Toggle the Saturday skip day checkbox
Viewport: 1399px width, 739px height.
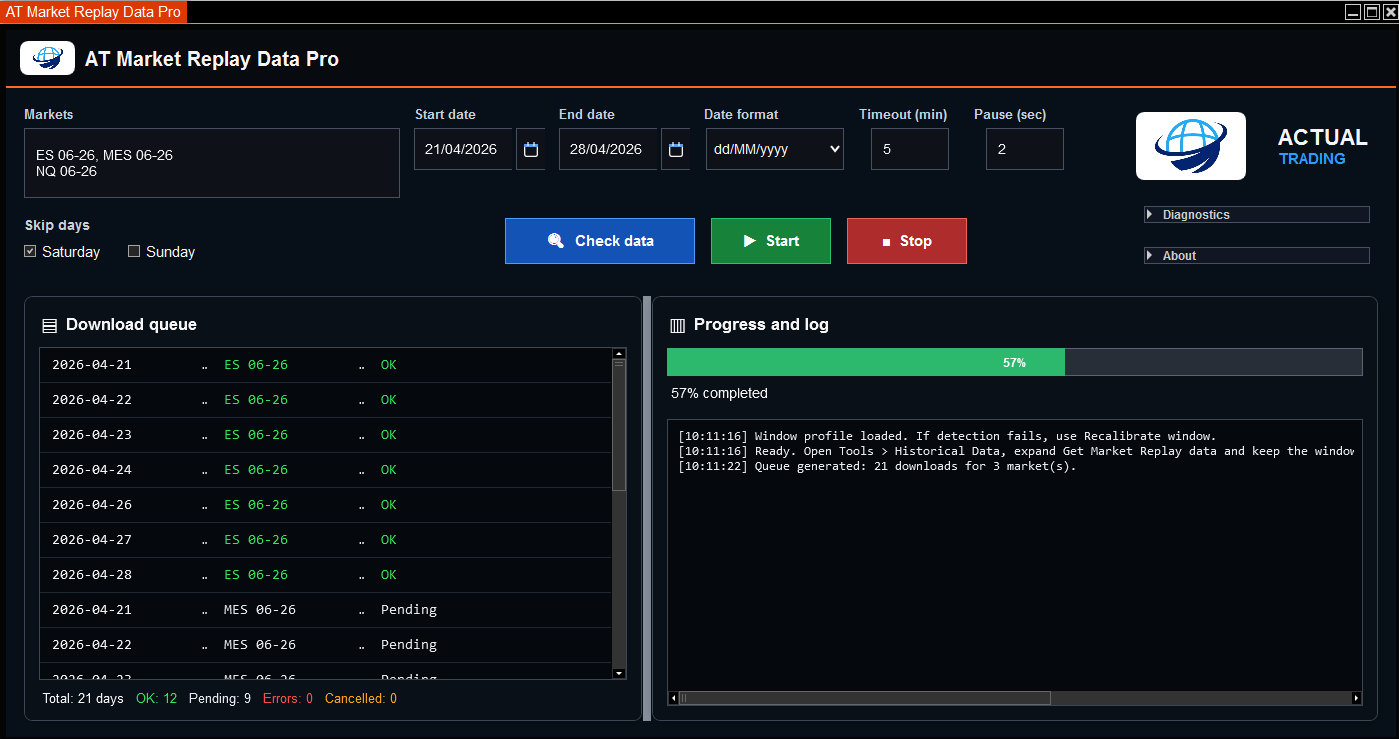[x=31, y=251]
